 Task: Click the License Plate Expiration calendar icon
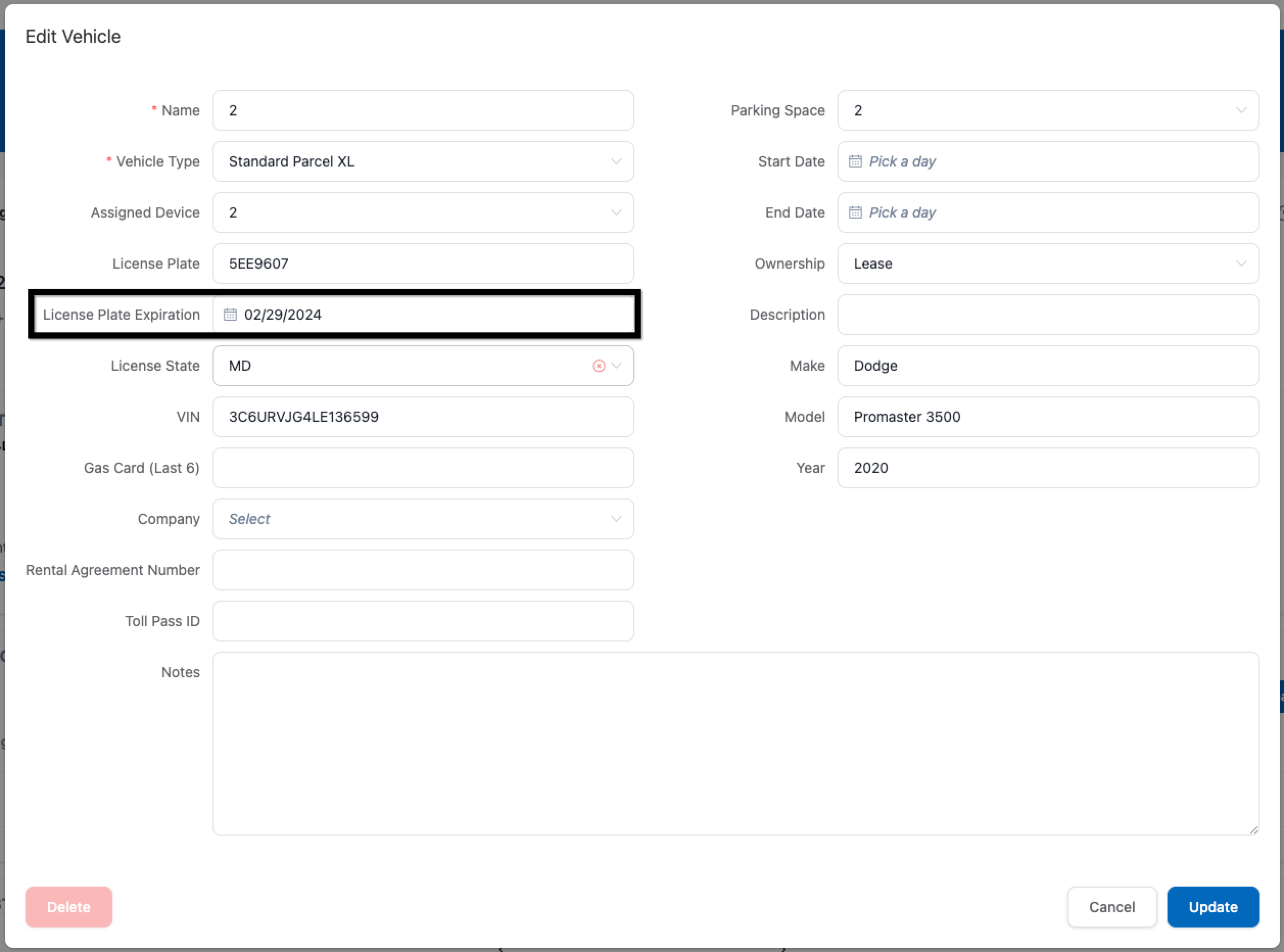pyautogui.click(x=230, y=315)
